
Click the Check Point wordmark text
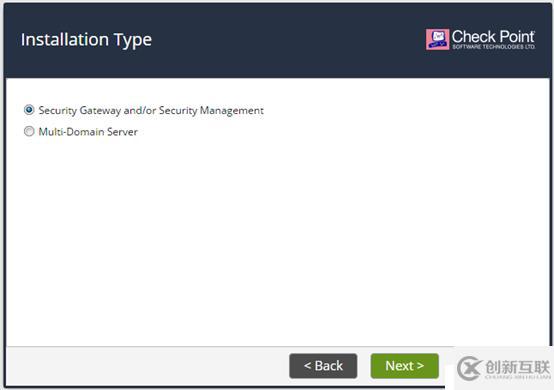(x=493, y=36)
